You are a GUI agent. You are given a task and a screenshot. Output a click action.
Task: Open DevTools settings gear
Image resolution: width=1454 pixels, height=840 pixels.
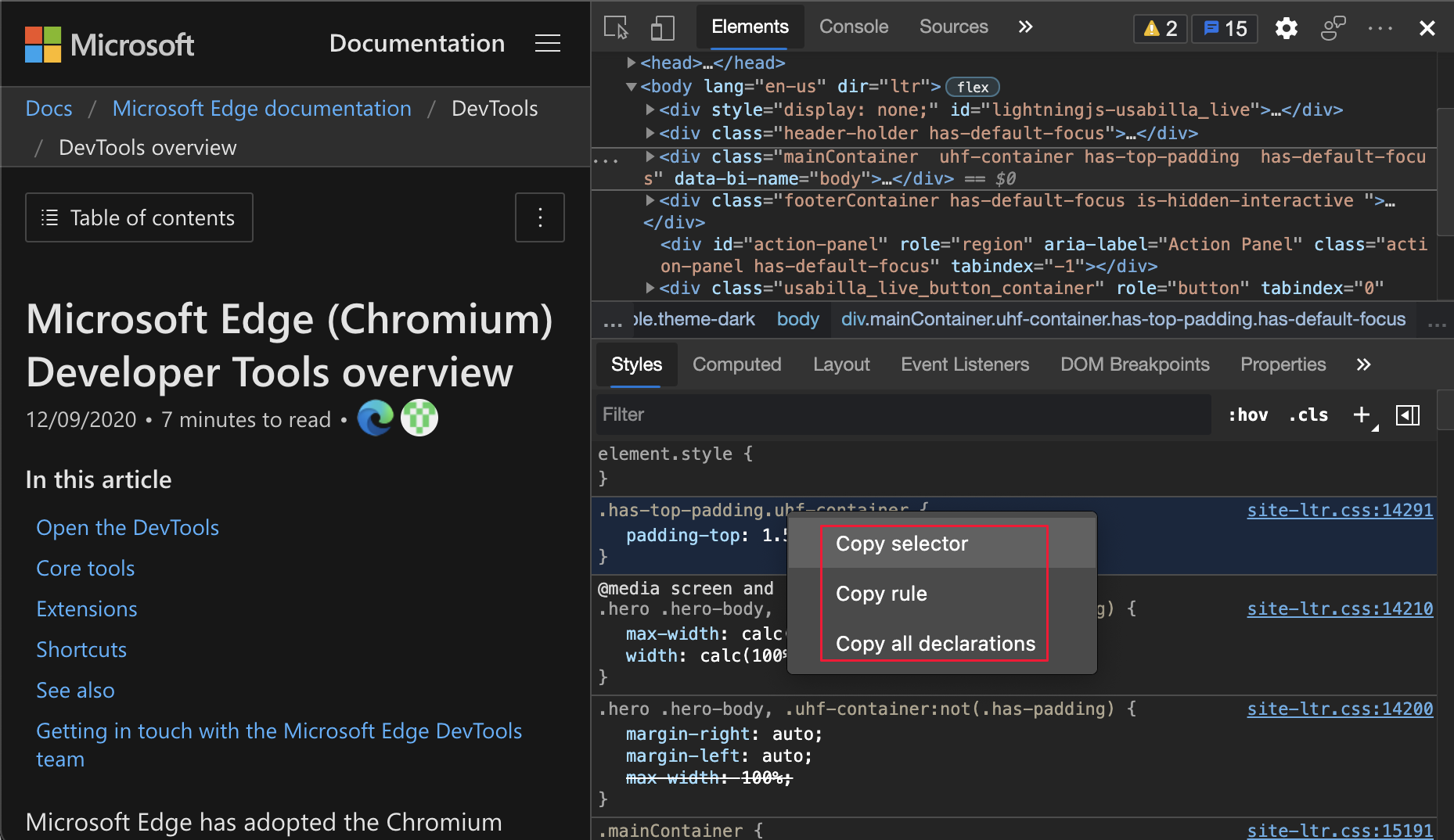click(1287, 27)
